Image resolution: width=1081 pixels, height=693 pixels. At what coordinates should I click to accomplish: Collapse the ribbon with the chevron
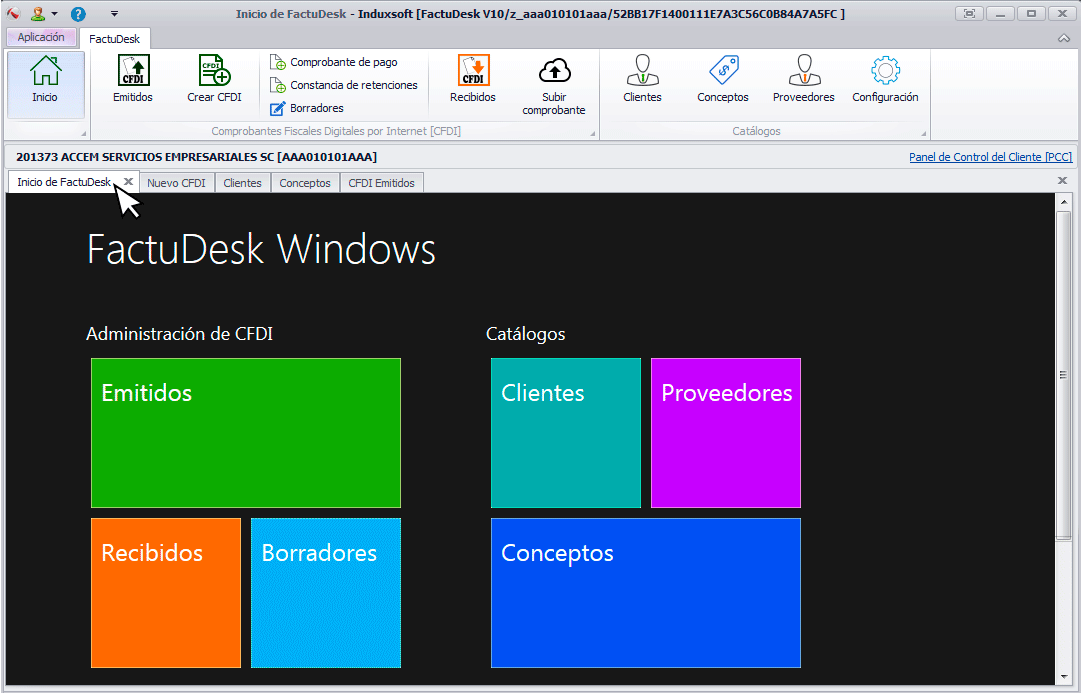[x=1064, y=39]
